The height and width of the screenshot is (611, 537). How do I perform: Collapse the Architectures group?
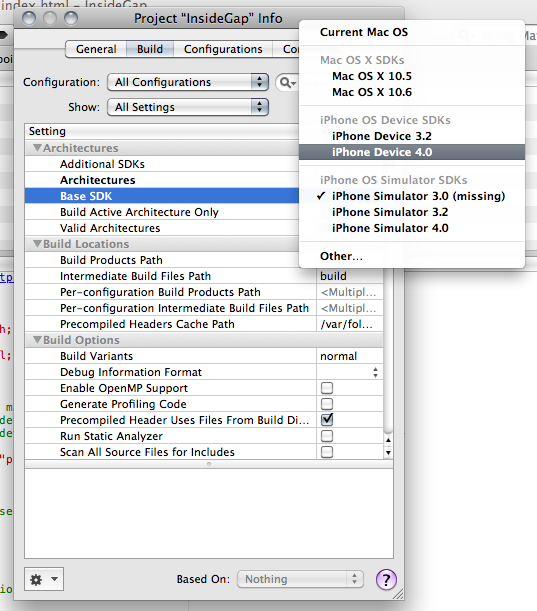(x=37, y=148)
